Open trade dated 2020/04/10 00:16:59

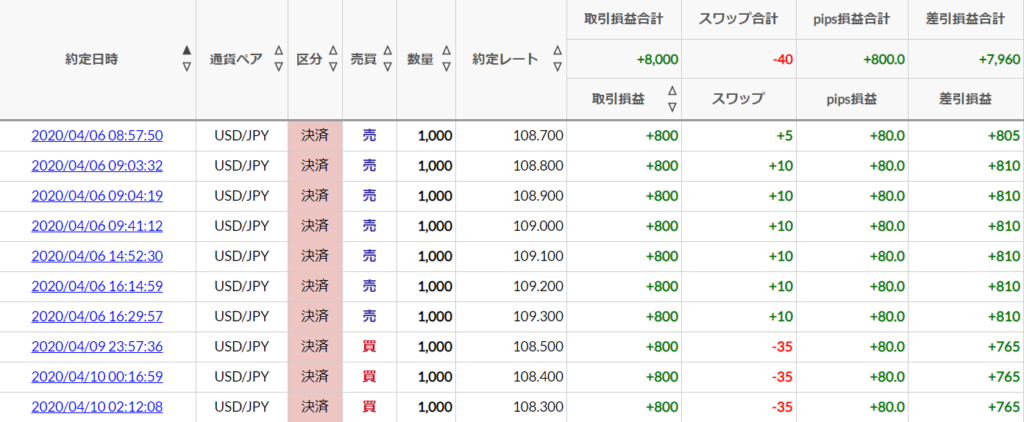coord(97,376)
